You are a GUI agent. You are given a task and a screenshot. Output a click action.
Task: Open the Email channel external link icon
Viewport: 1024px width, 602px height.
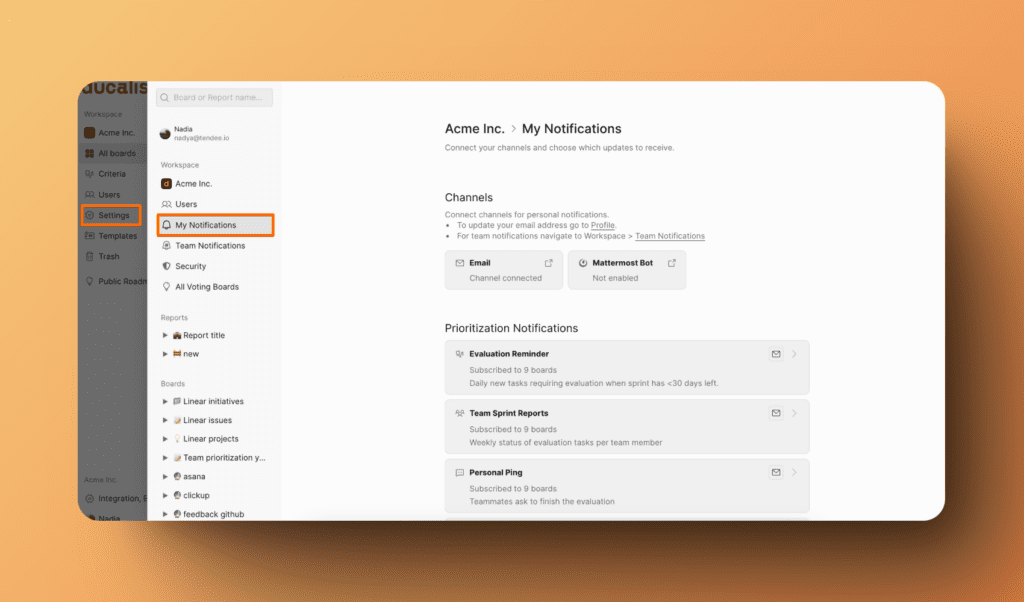pos(549,263)
